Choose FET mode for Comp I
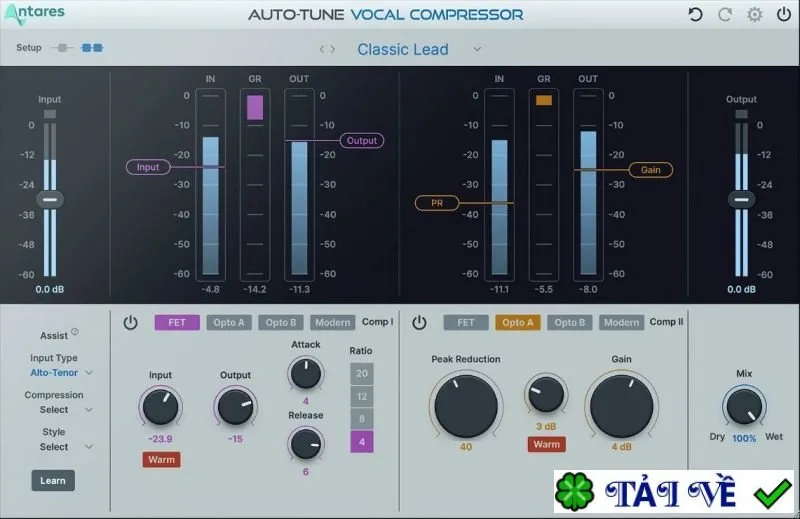The width and height of the screenshot is (800, 519). click(177, 323)
